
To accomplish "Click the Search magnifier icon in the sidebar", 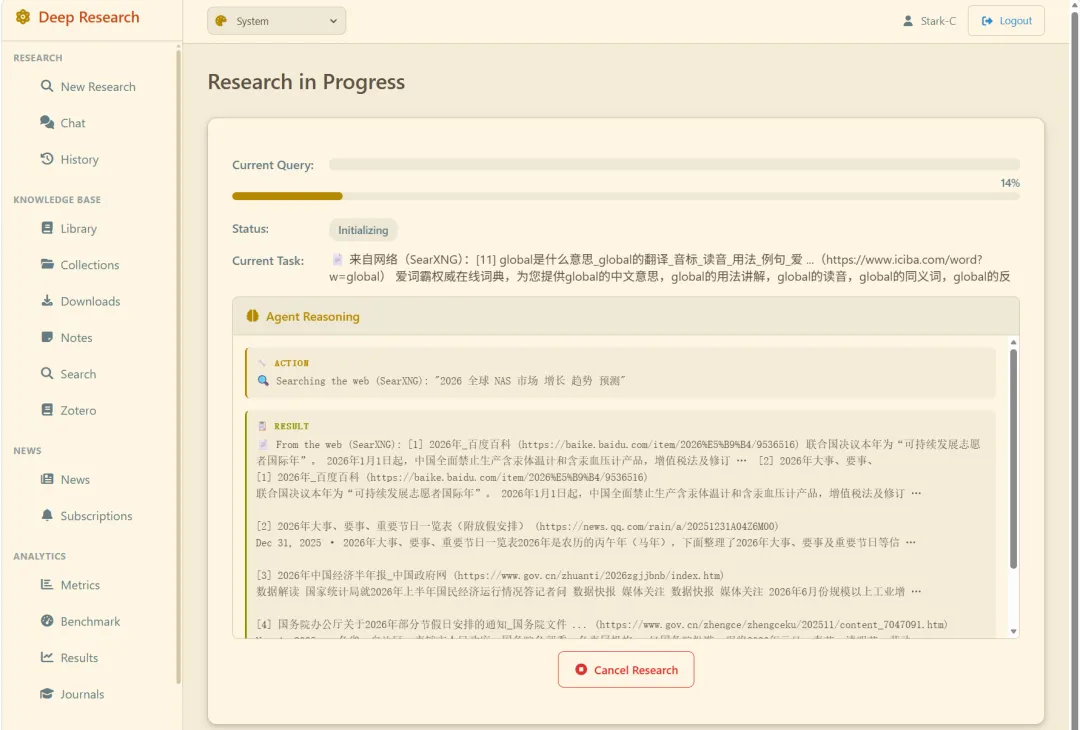I will 47,373.
